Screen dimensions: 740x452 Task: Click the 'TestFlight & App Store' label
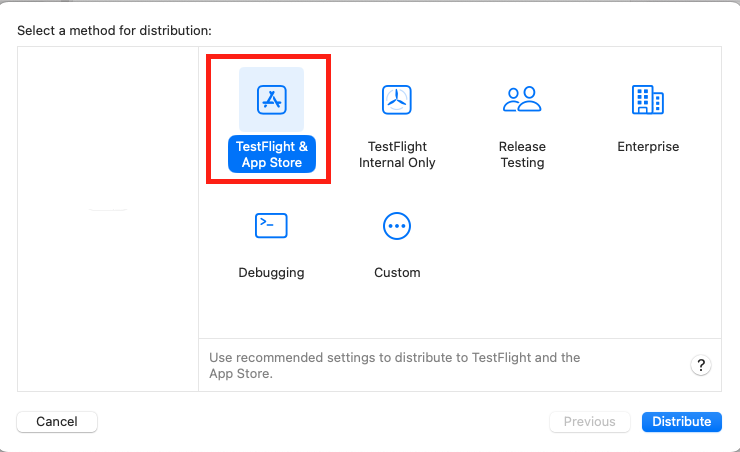[x=272, y=154]
